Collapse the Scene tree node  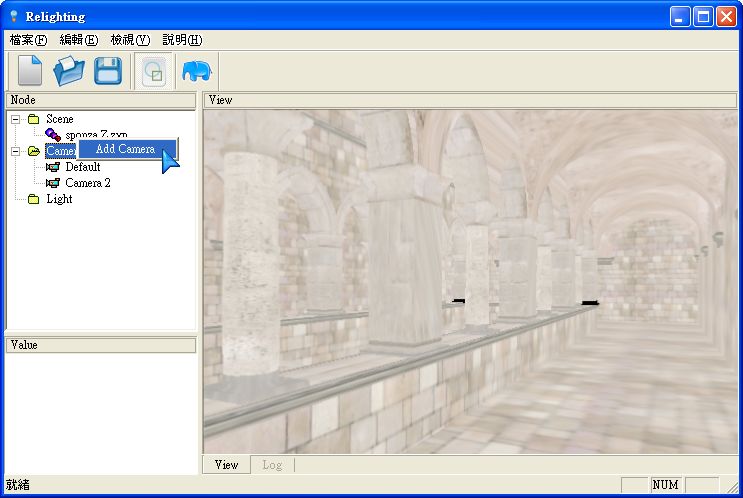coord(16,119)
